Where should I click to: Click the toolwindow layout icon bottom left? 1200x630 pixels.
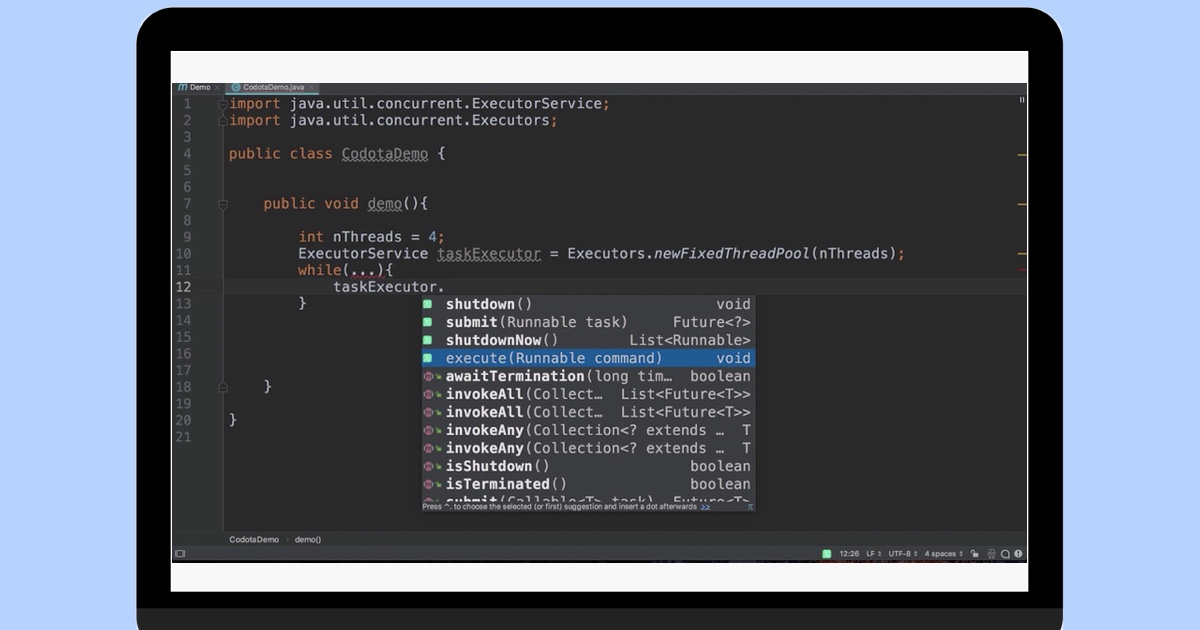click(x=181, y=552)
